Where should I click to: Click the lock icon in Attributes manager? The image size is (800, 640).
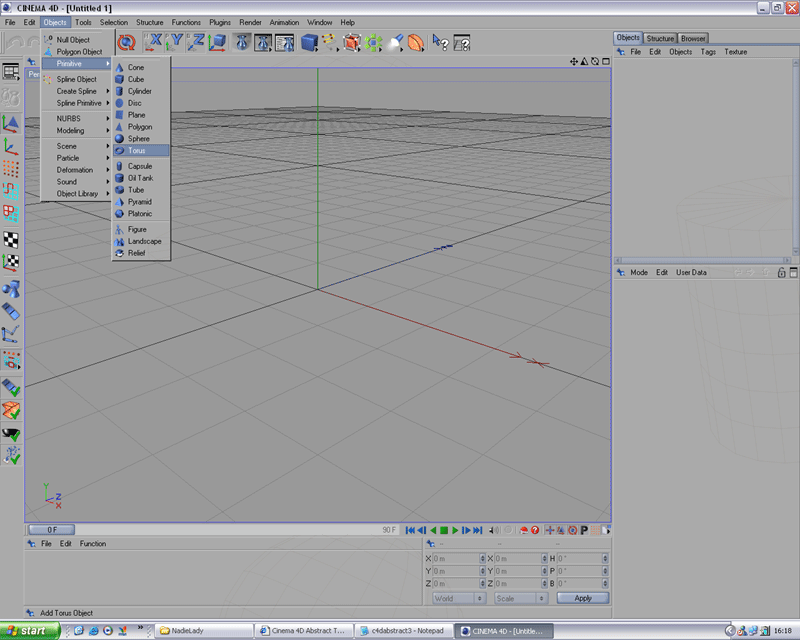pos(781,273)
